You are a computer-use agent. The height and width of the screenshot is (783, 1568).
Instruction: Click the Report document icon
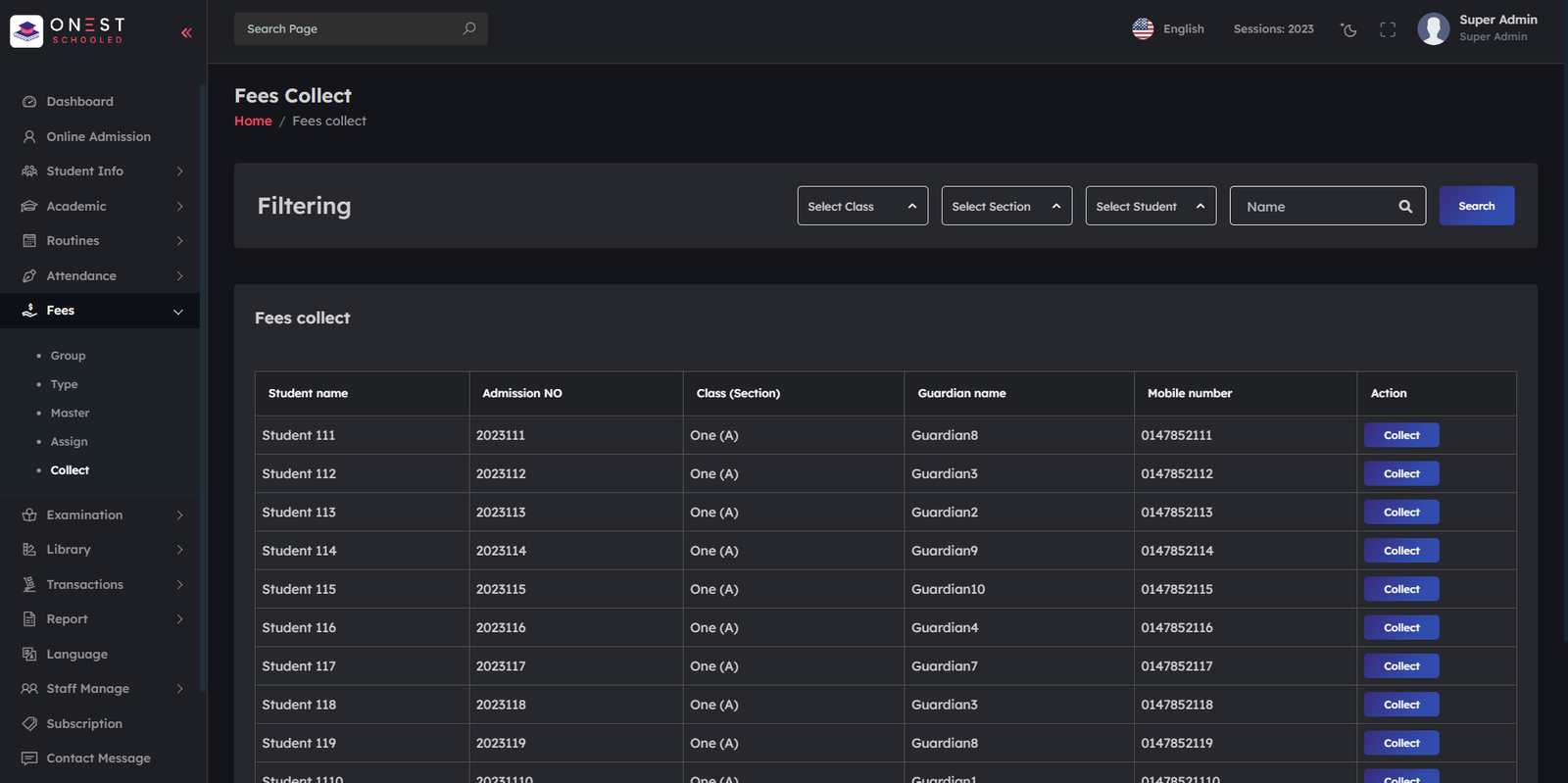29,619
